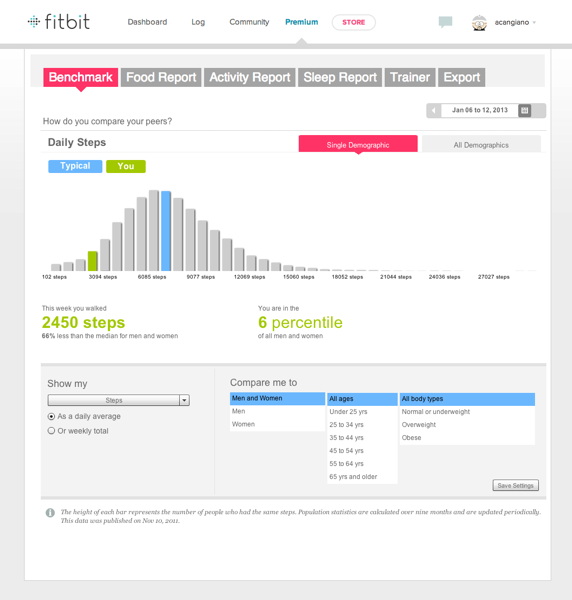Select Obese body type
This screenshot has height=600, width=572.
pos(467,438)
